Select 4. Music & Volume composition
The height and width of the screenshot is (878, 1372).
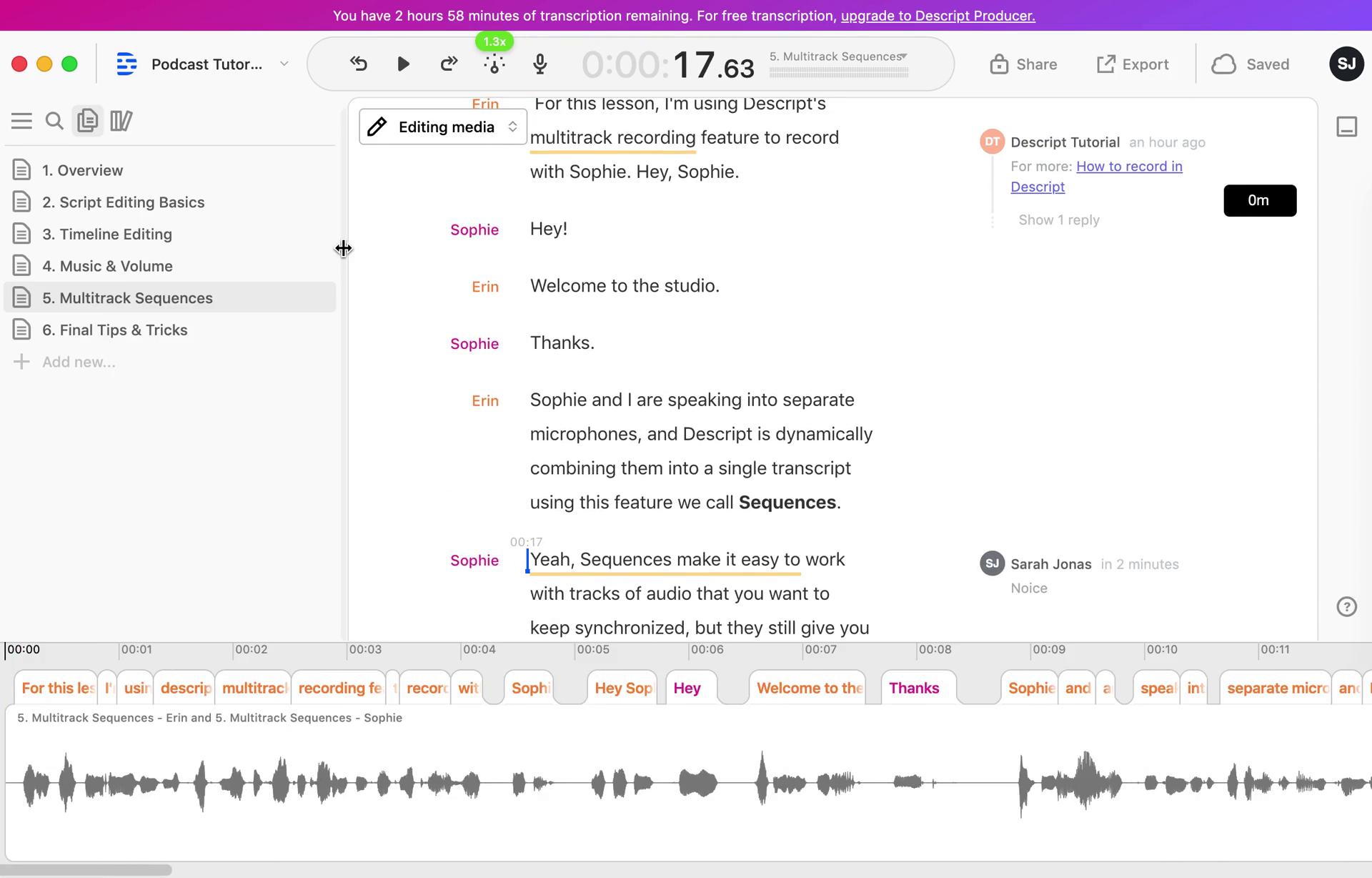pyautogui.click(x=169, y=266)
